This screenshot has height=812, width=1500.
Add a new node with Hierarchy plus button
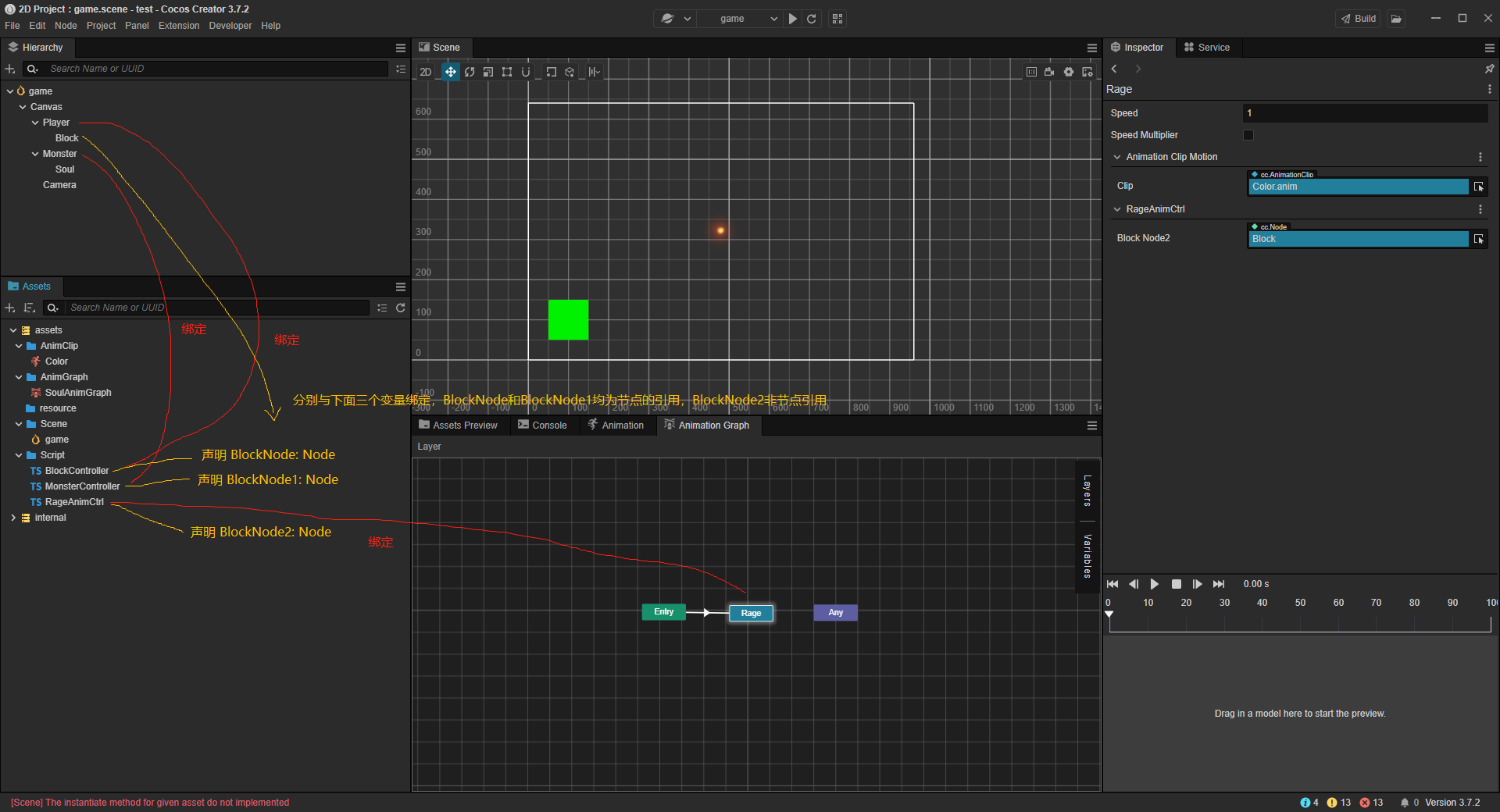10,69
